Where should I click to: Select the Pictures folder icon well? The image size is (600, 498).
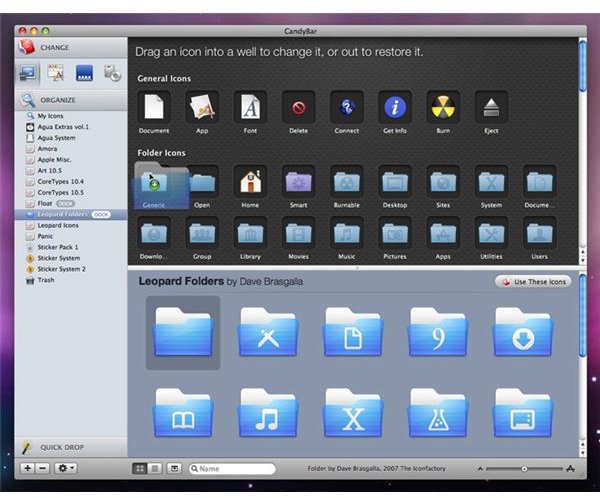(395, 233)
